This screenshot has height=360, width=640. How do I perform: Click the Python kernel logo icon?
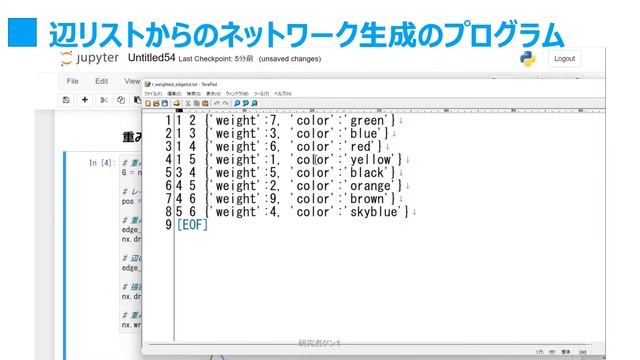pyautogui.click(x=527, y=59)
